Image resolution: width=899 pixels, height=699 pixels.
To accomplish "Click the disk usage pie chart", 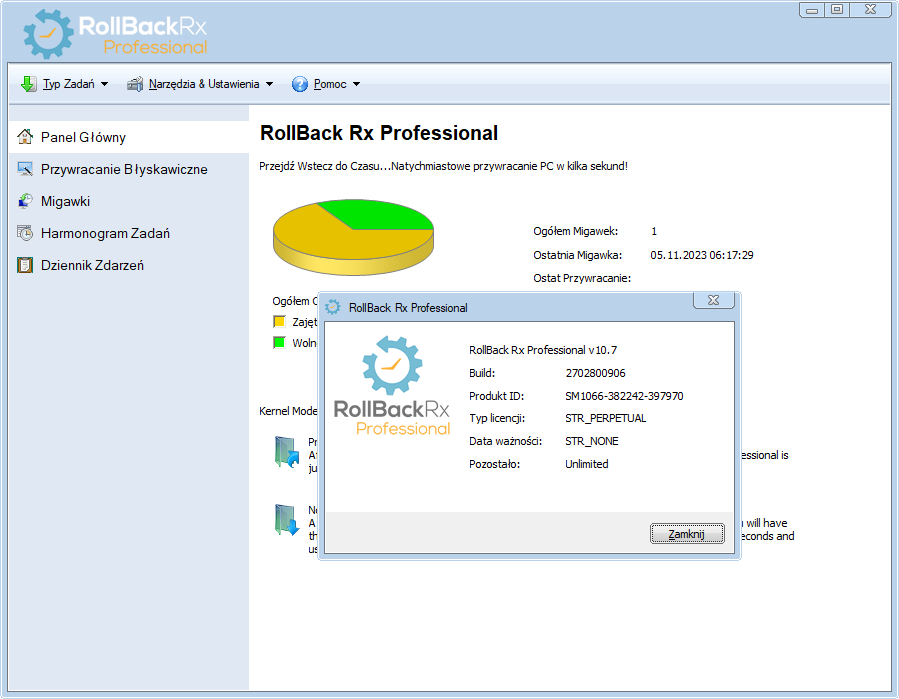I will 353,237.
